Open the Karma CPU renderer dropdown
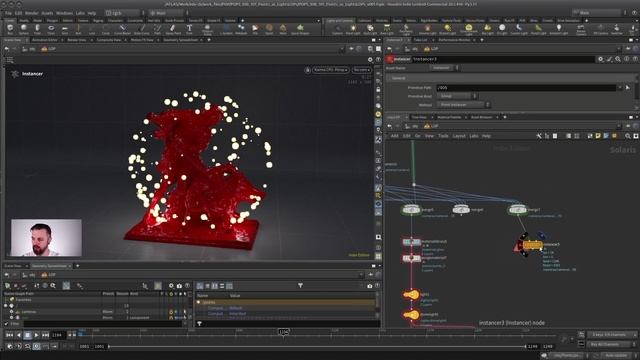Image resolution: width=640 pixels, height=360 pixels. click(331, 70)
